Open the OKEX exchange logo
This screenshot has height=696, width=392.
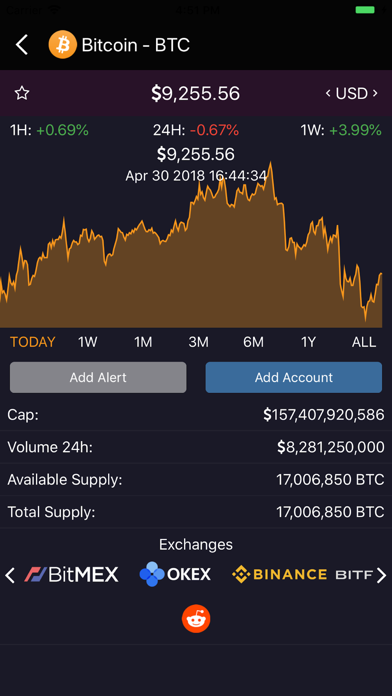175,574
